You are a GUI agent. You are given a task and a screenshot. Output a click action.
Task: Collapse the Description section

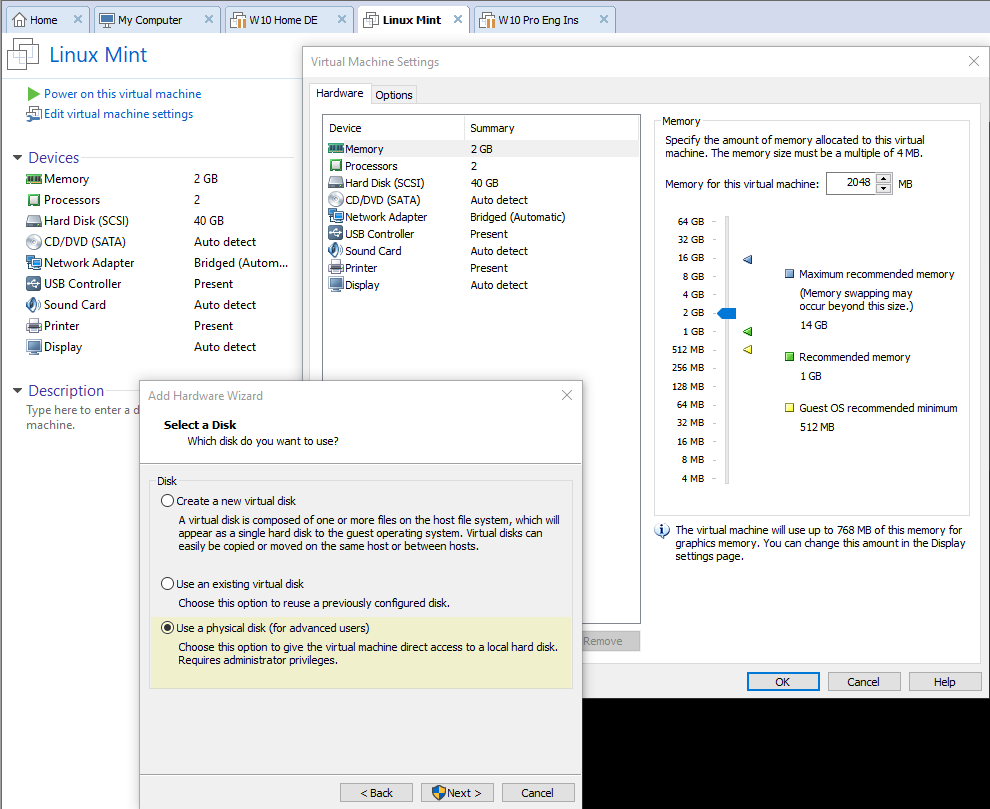(18, 390)
